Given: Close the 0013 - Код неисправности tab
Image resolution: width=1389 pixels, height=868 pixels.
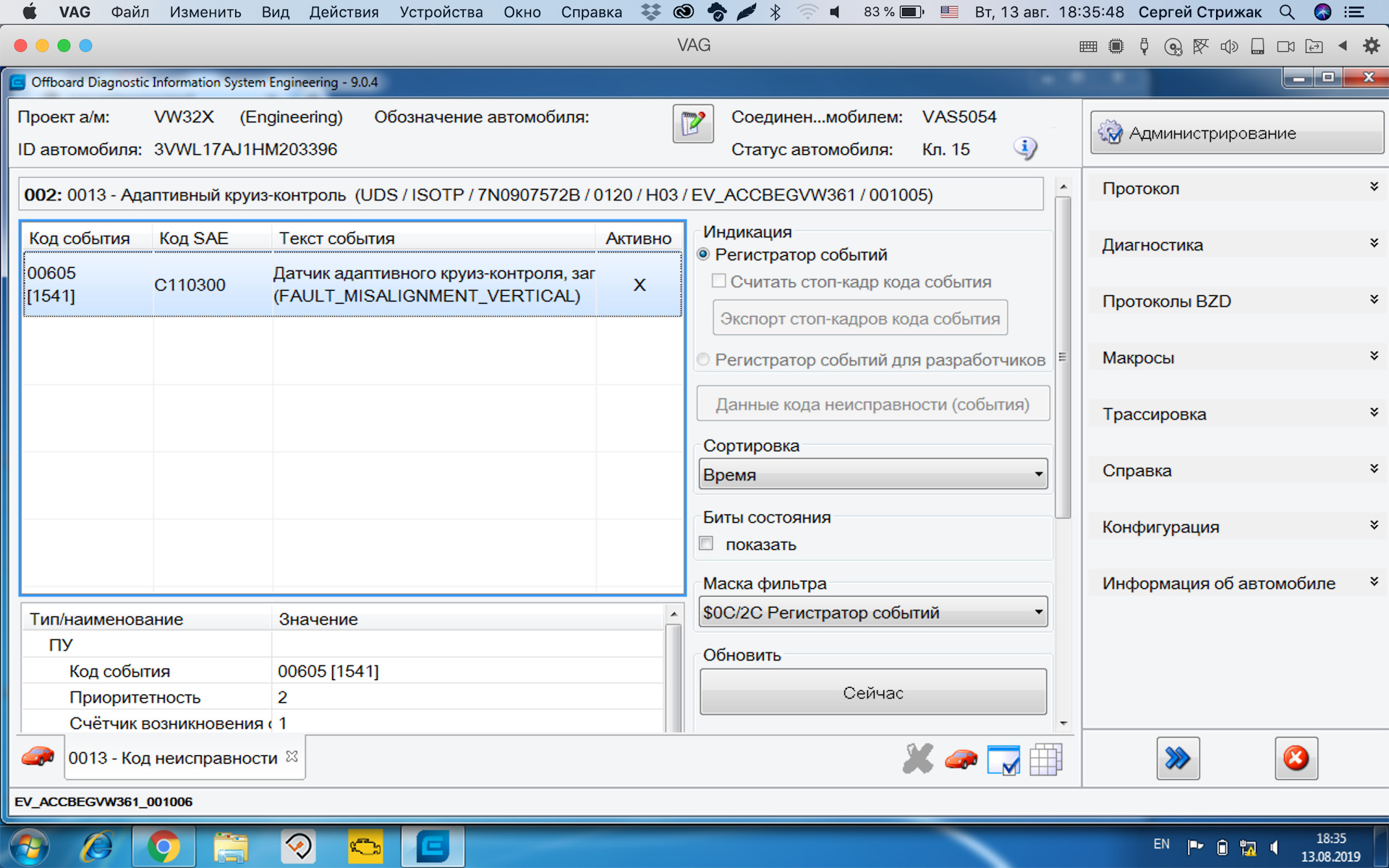Looking at the screenshot, I should tap(292, 756).
